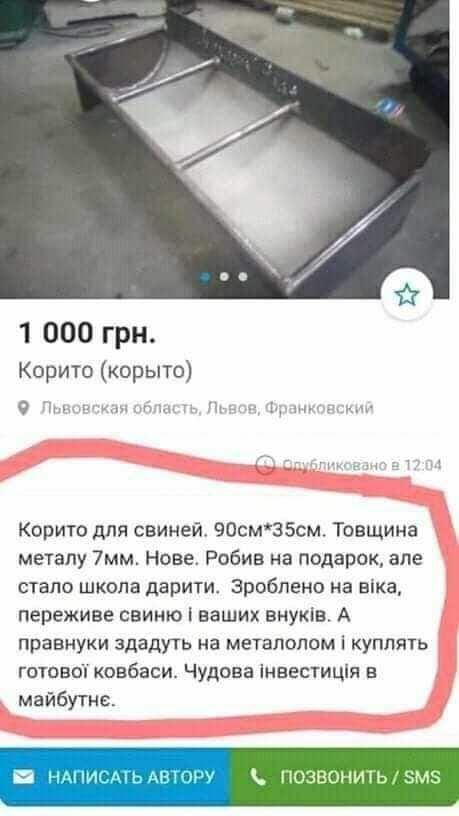Tap the phone handset icon on green button
Viewport: 459px width, 816px height.
pos(258,777)
